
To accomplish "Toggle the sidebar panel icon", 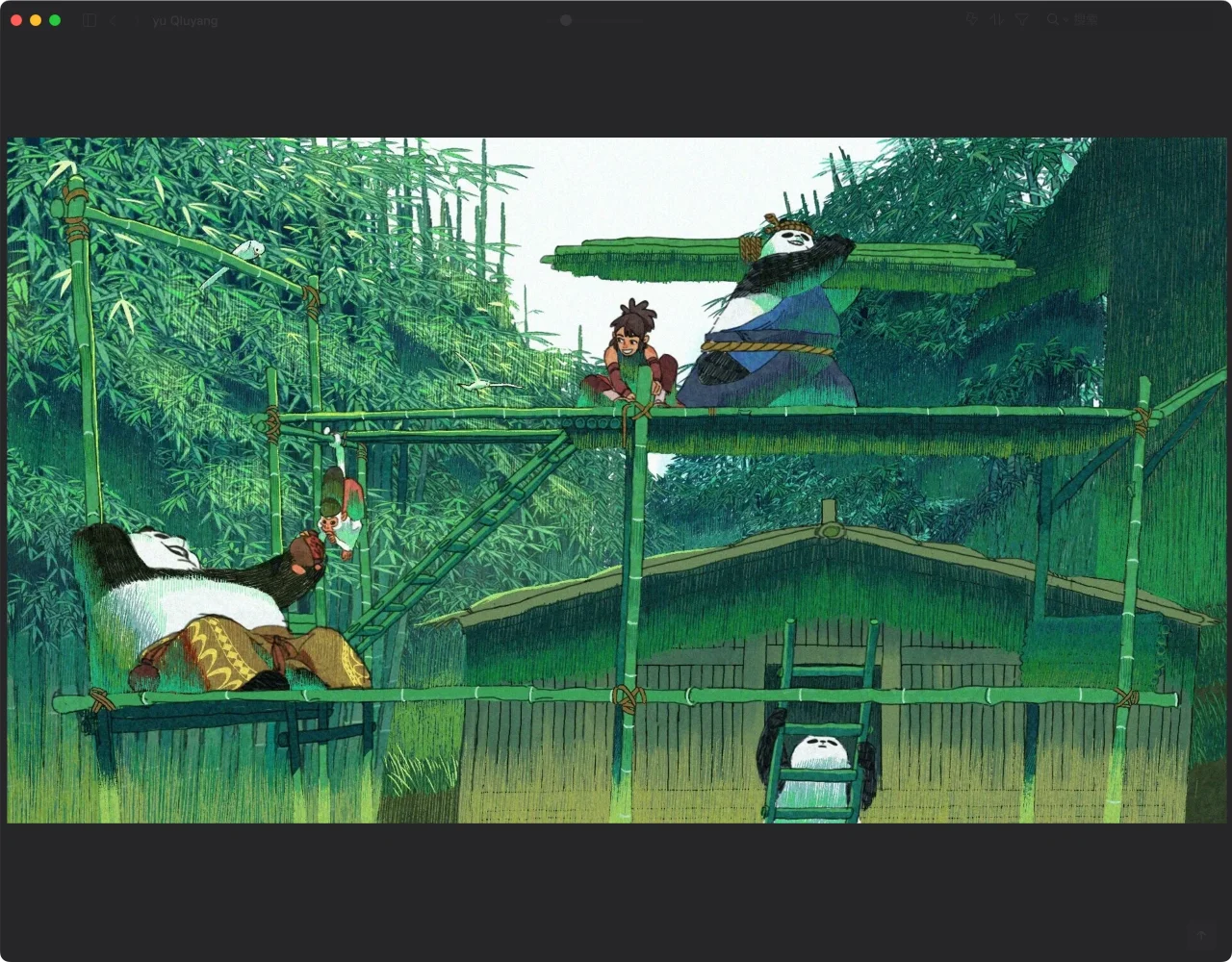I will pyautogui.click(x=90, y=20).
